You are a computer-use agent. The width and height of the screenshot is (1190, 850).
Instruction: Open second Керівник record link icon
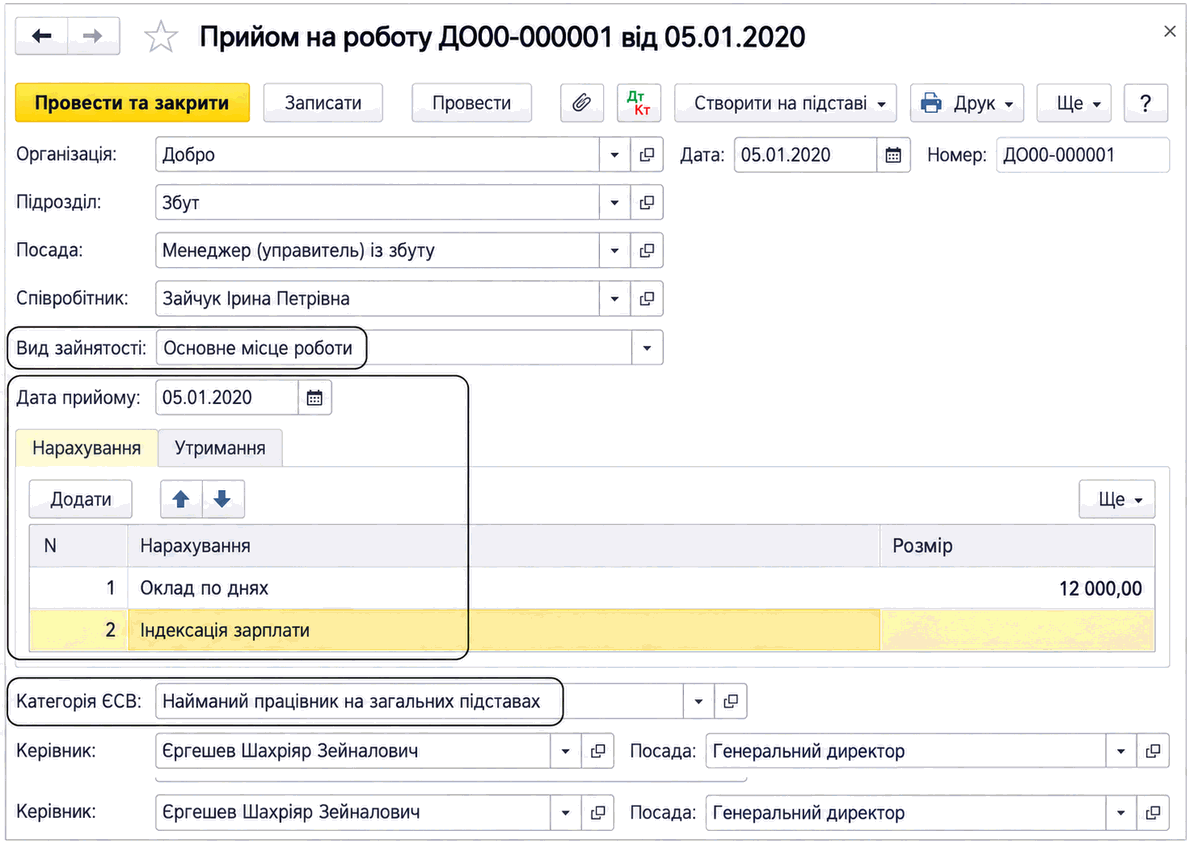click(598, 813)
